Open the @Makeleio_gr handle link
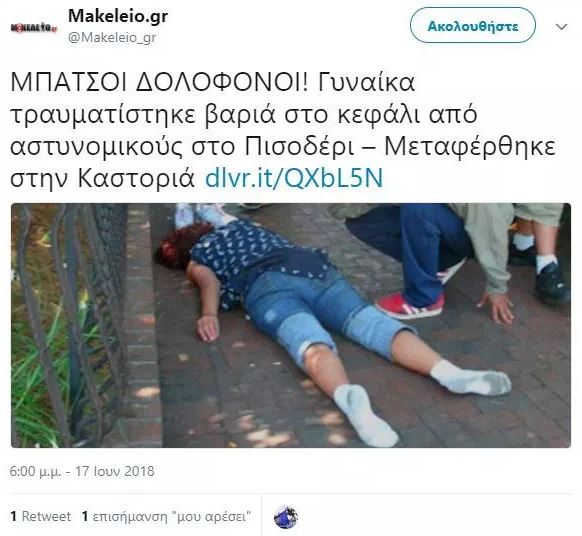582x536 pixels. (x=112, y=37)
